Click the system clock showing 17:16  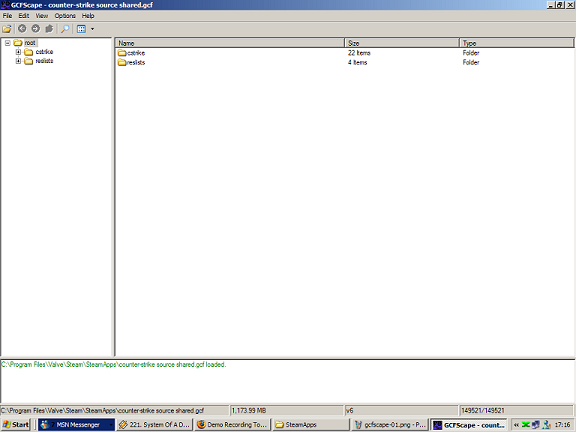click(562, 425)
